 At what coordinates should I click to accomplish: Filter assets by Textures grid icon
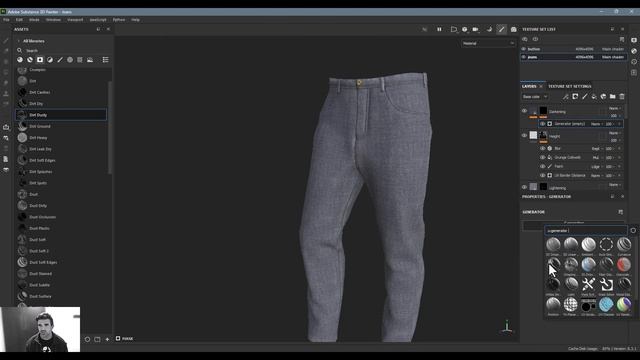pos(80,60)
